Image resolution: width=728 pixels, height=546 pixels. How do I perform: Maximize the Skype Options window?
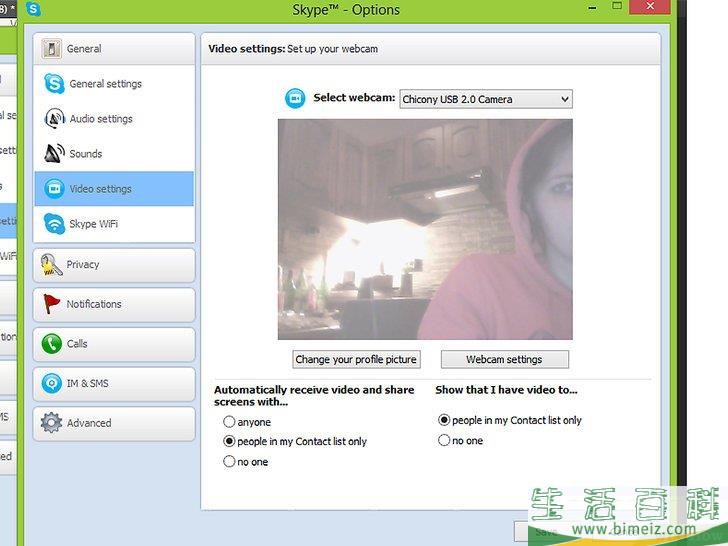pos(617,6)
